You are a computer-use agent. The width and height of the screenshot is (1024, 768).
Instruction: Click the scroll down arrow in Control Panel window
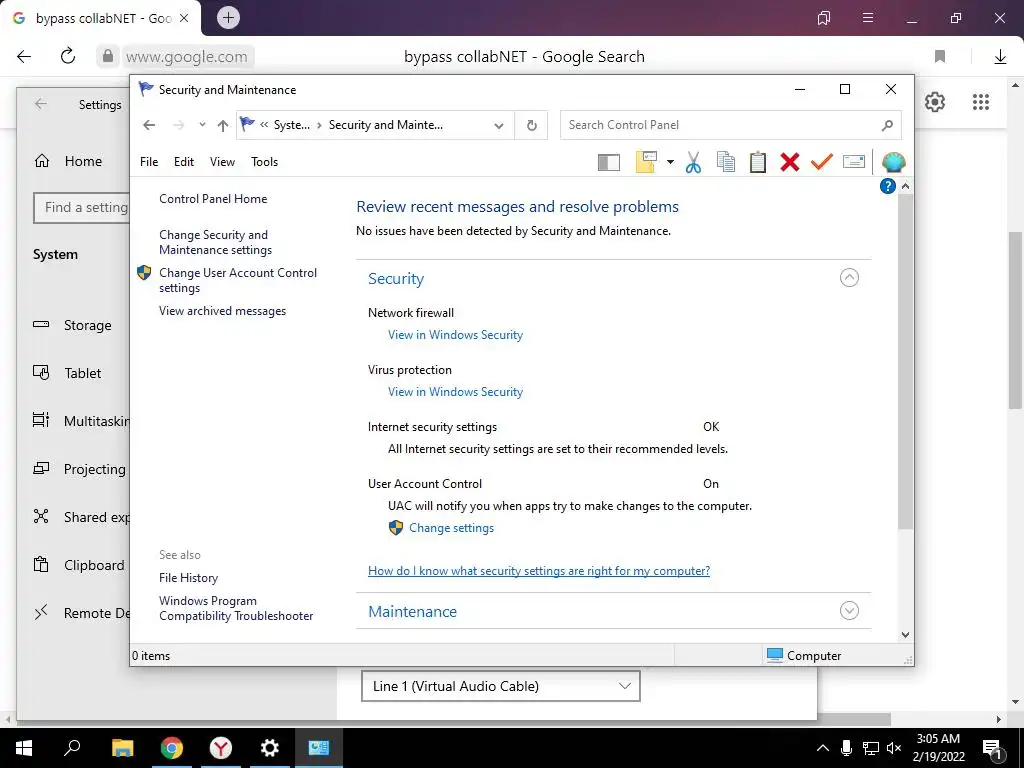(x=905, y=635)
